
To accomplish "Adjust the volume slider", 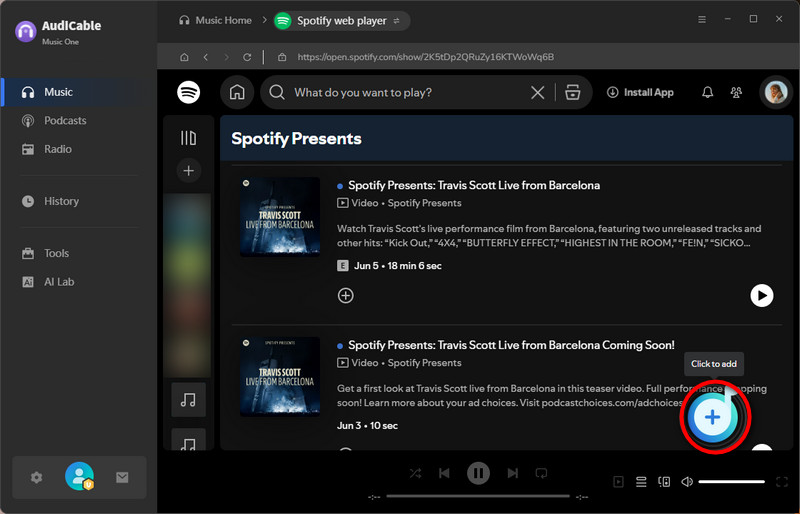I will coord(732,482).
